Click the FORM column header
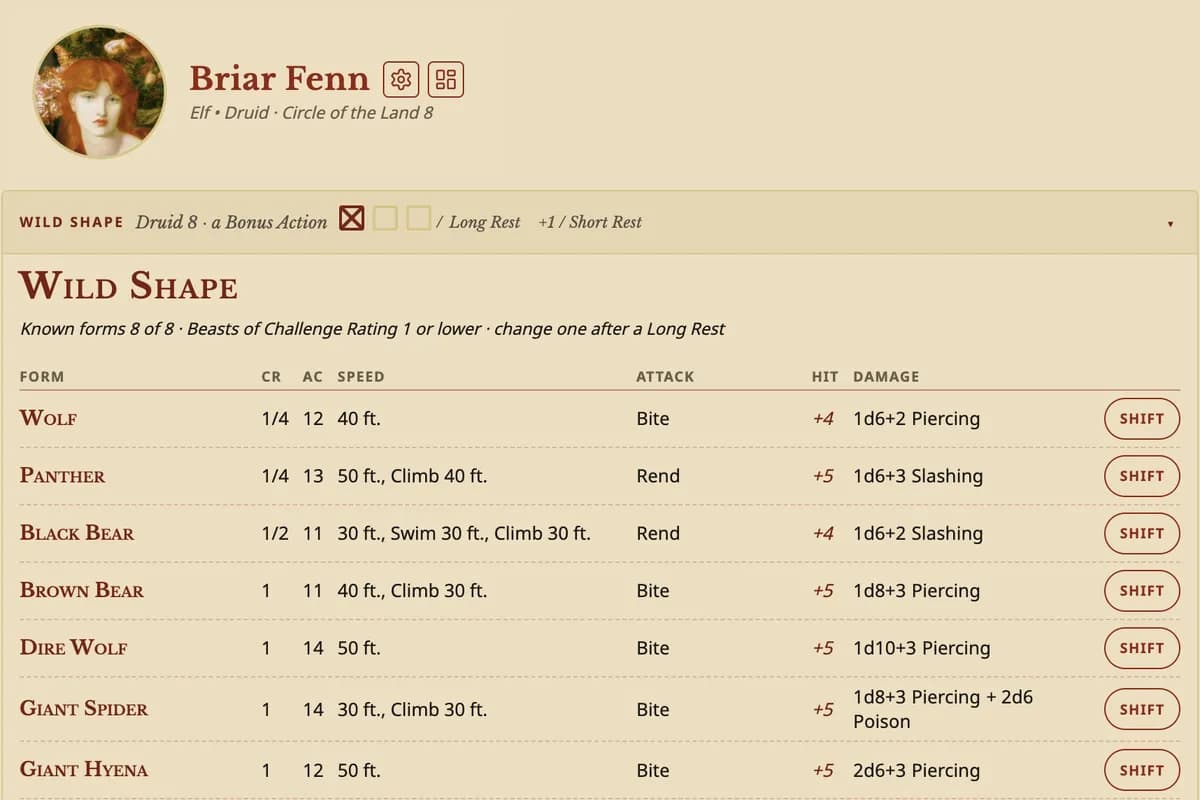Screen dimensions: 1200x800 [x=42, y=377]
